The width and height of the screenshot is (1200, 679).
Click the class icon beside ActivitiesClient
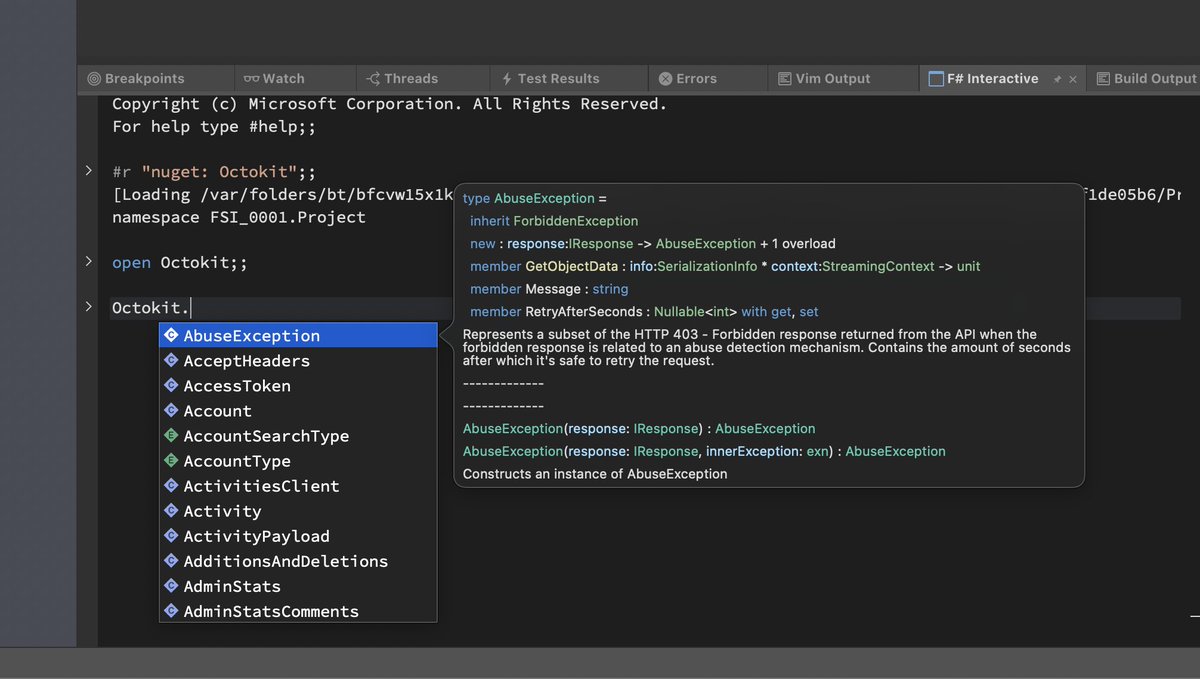coord(171,486)
